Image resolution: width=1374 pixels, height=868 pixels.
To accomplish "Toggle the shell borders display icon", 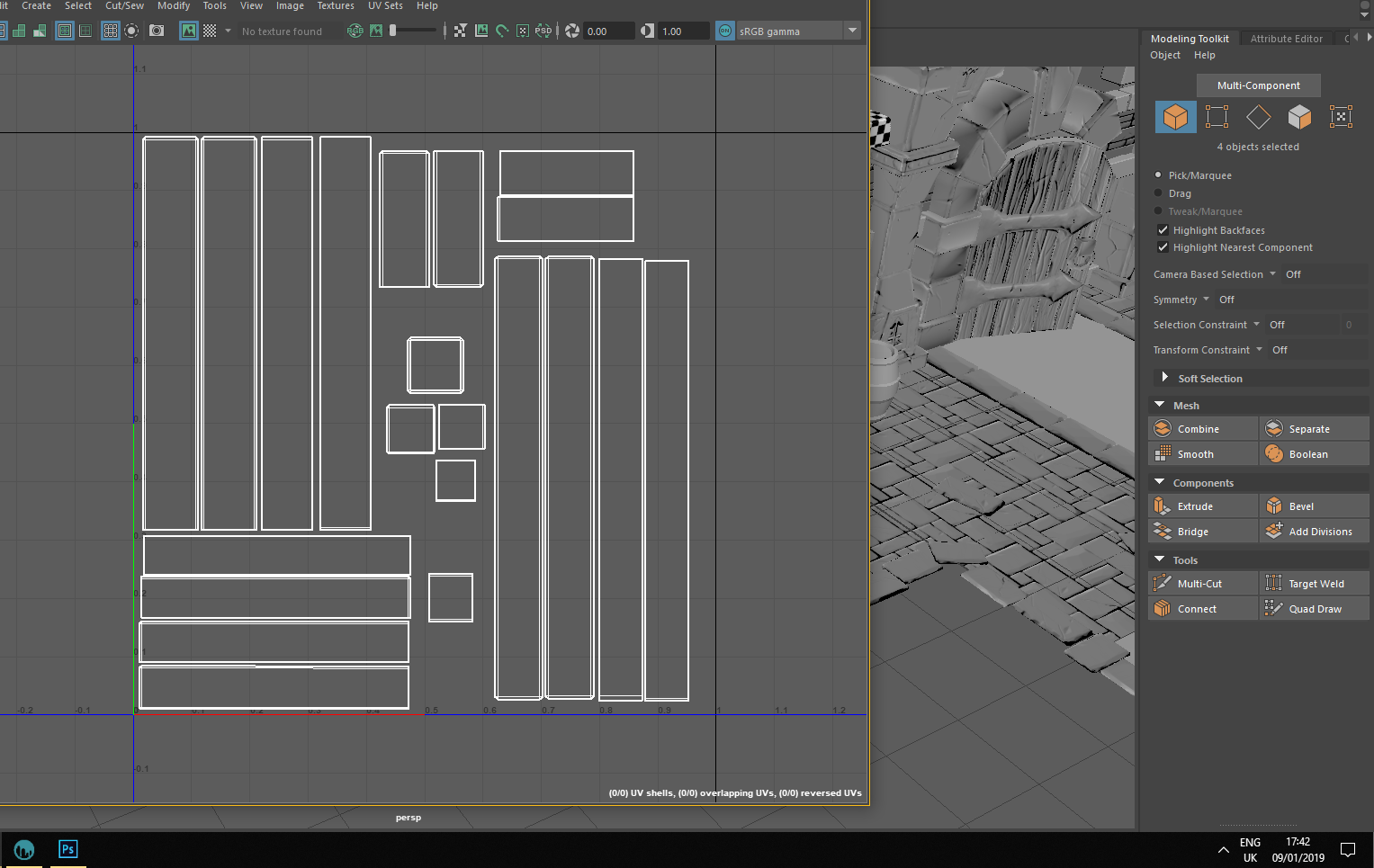I will tap(85, 31).
